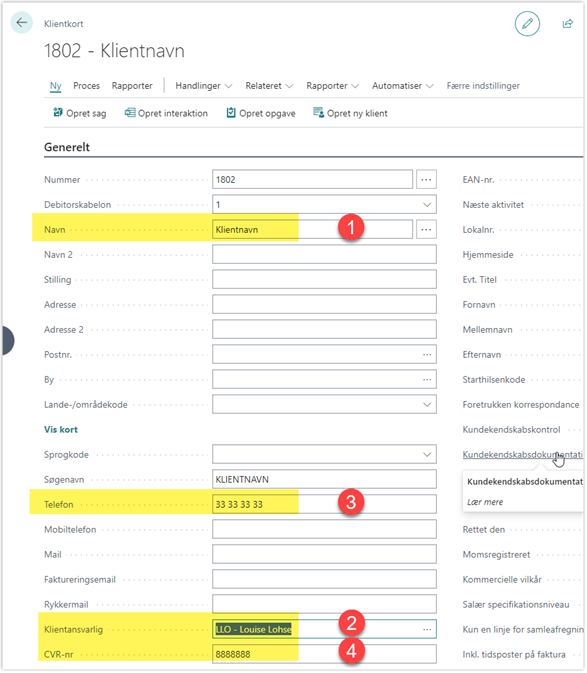587x673 pixels.
Task: Click the Momsregistreret label
Action: tap(496, 555)
